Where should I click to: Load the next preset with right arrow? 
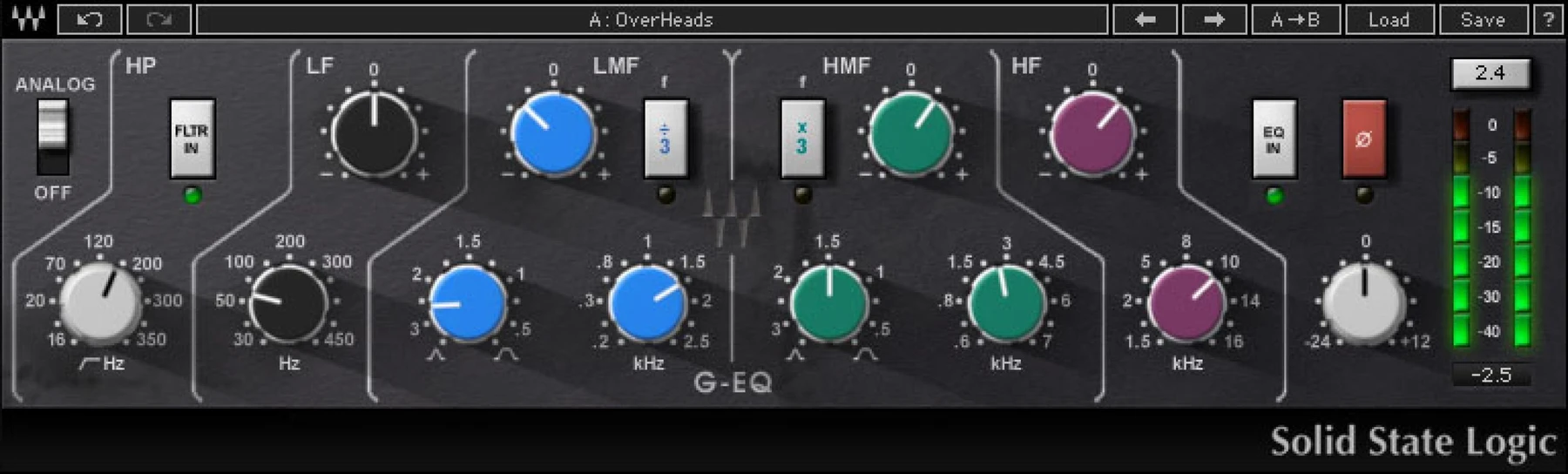pyautogui.click(x=1213, y=19)
